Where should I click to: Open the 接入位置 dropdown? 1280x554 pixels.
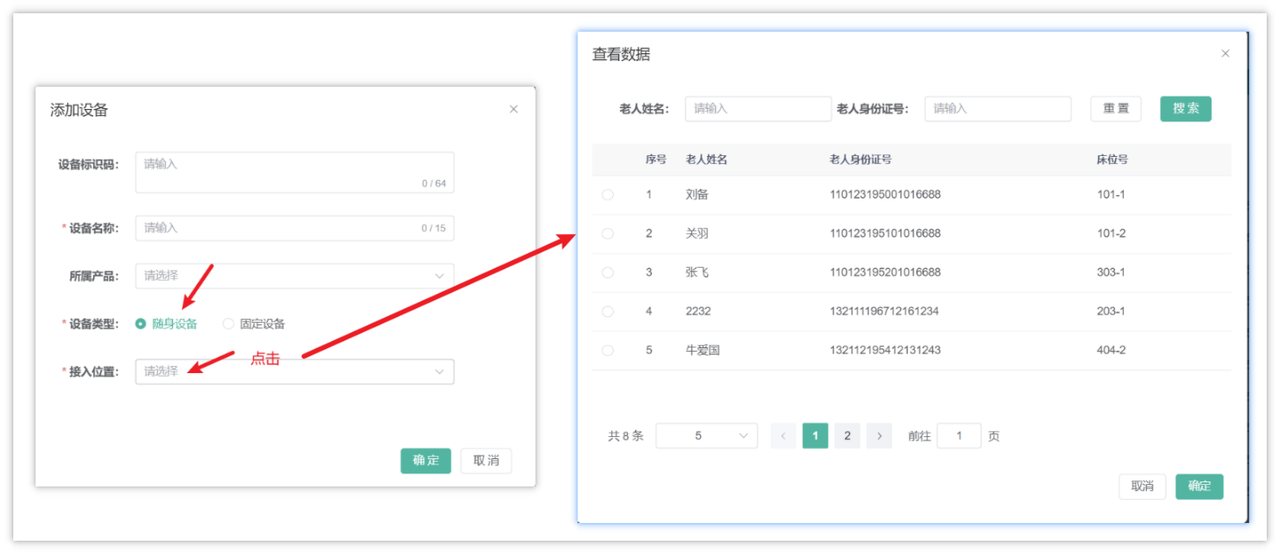pos(294,372)
